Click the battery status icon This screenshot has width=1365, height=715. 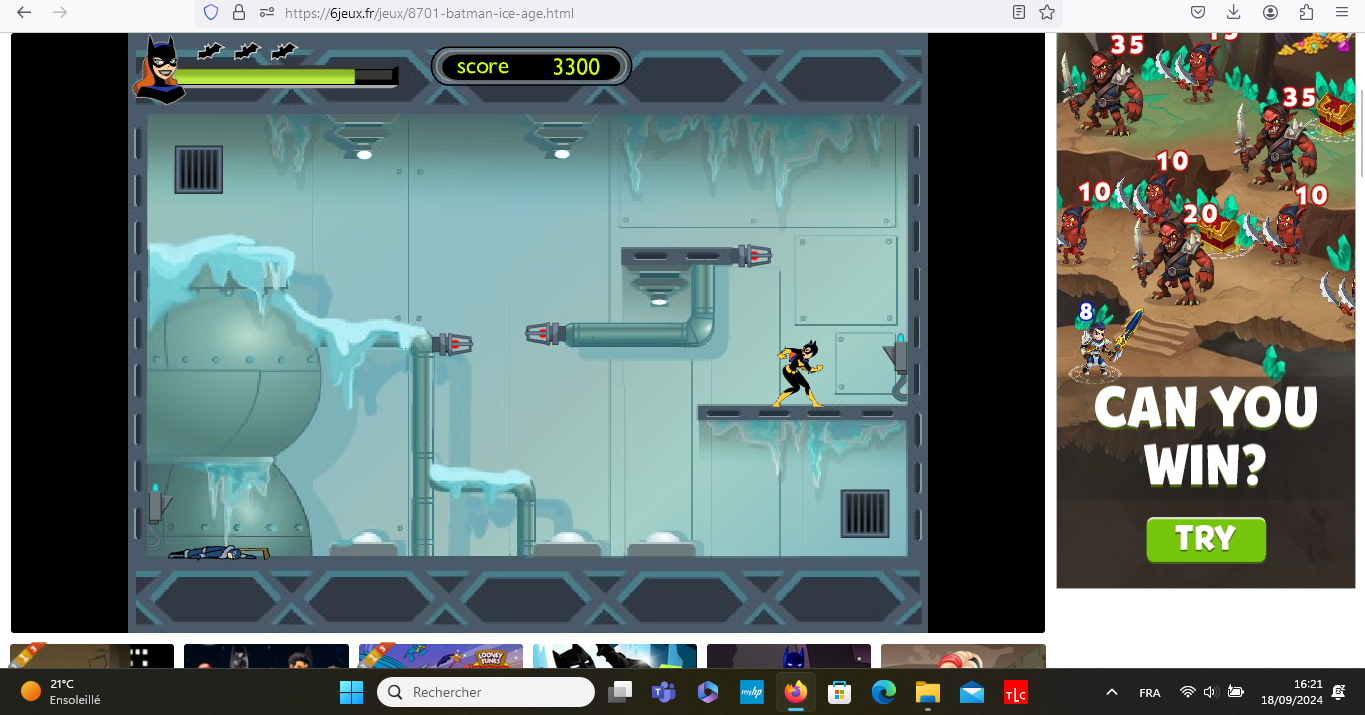1236,692
